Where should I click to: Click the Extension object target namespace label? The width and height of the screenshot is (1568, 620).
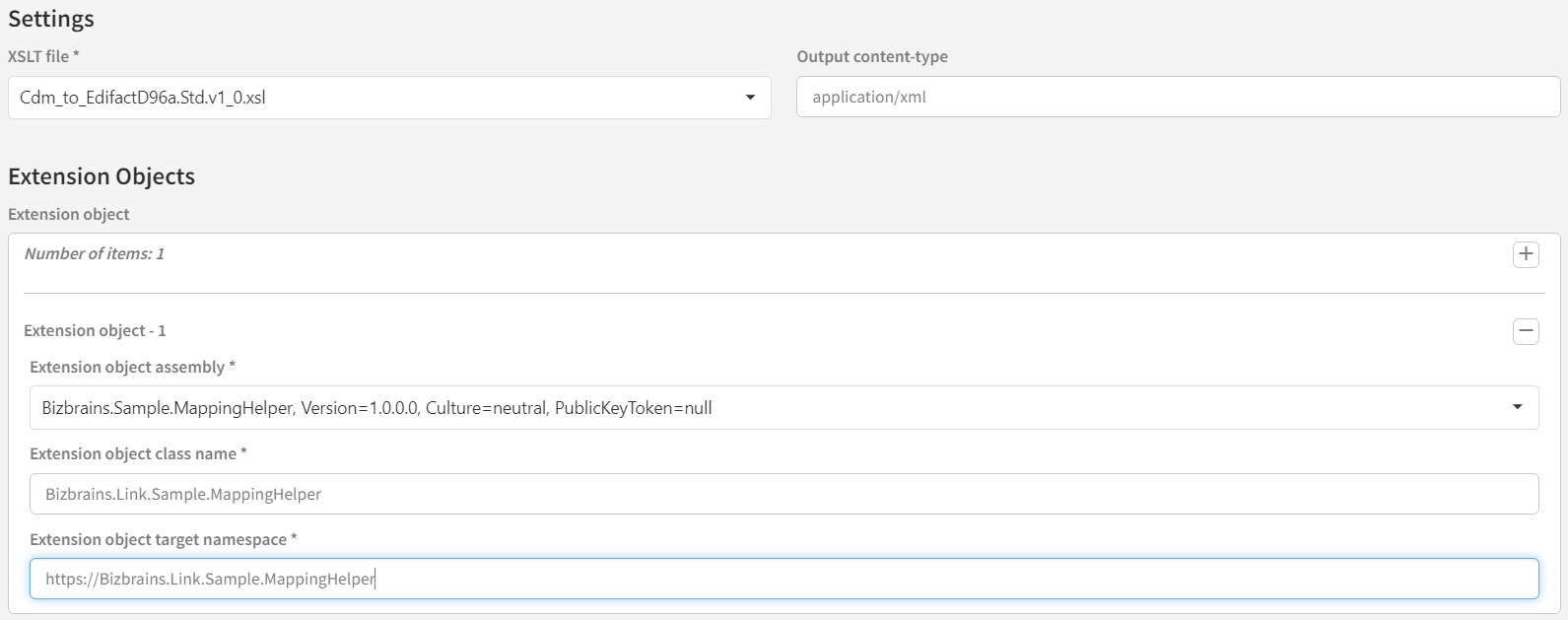tap(163, 540)
